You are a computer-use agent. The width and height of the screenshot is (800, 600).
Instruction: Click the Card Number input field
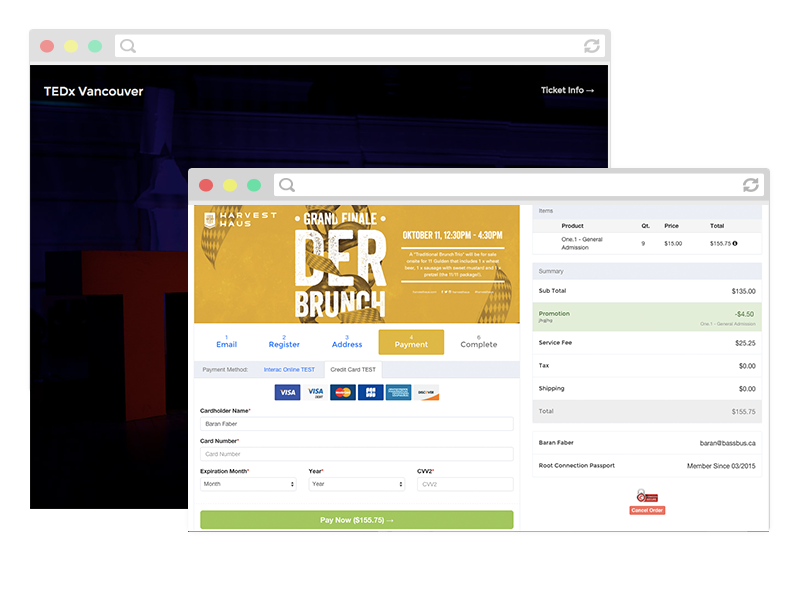[356, 453]
